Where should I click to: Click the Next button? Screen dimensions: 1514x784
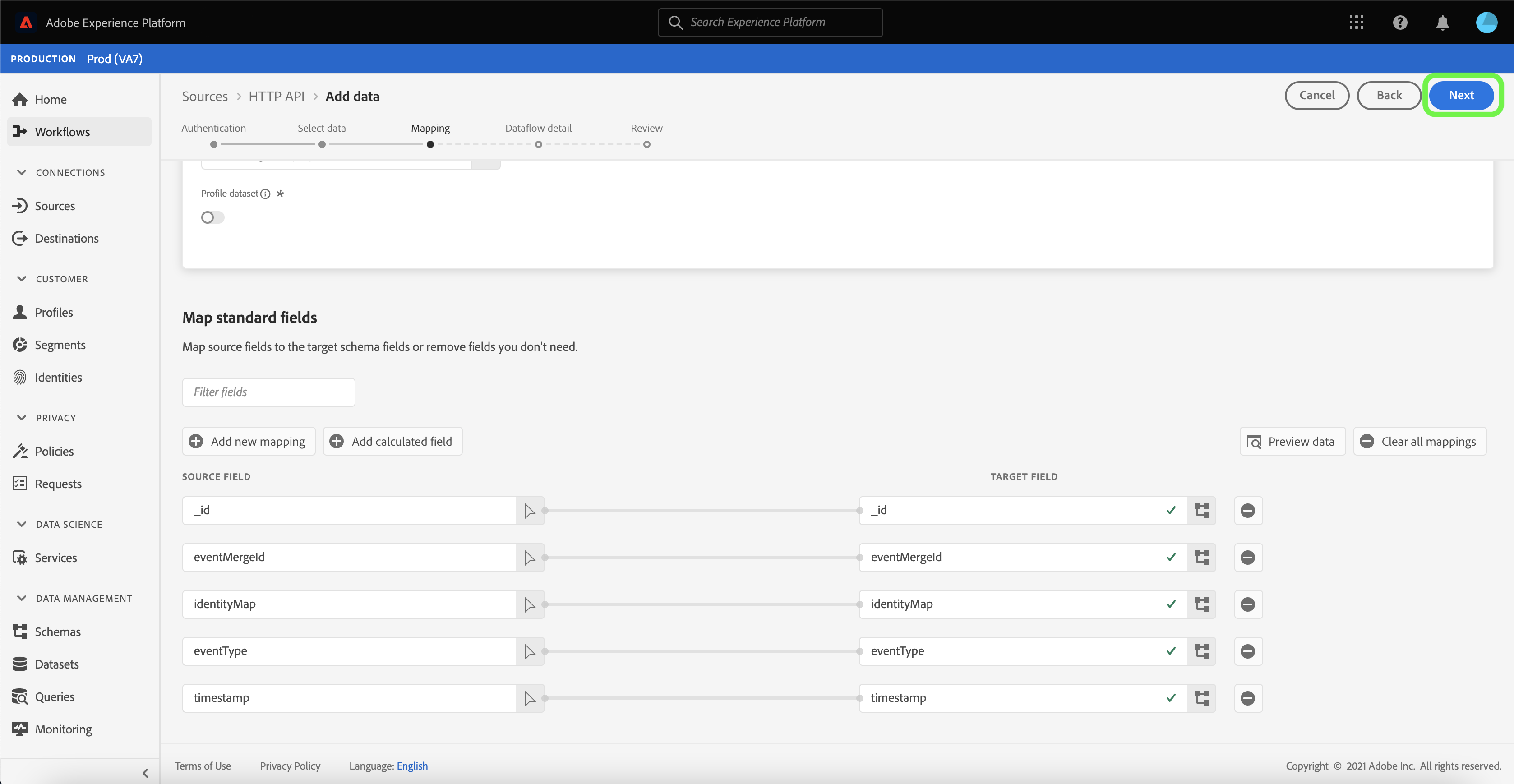click(x=1460, y=95)
